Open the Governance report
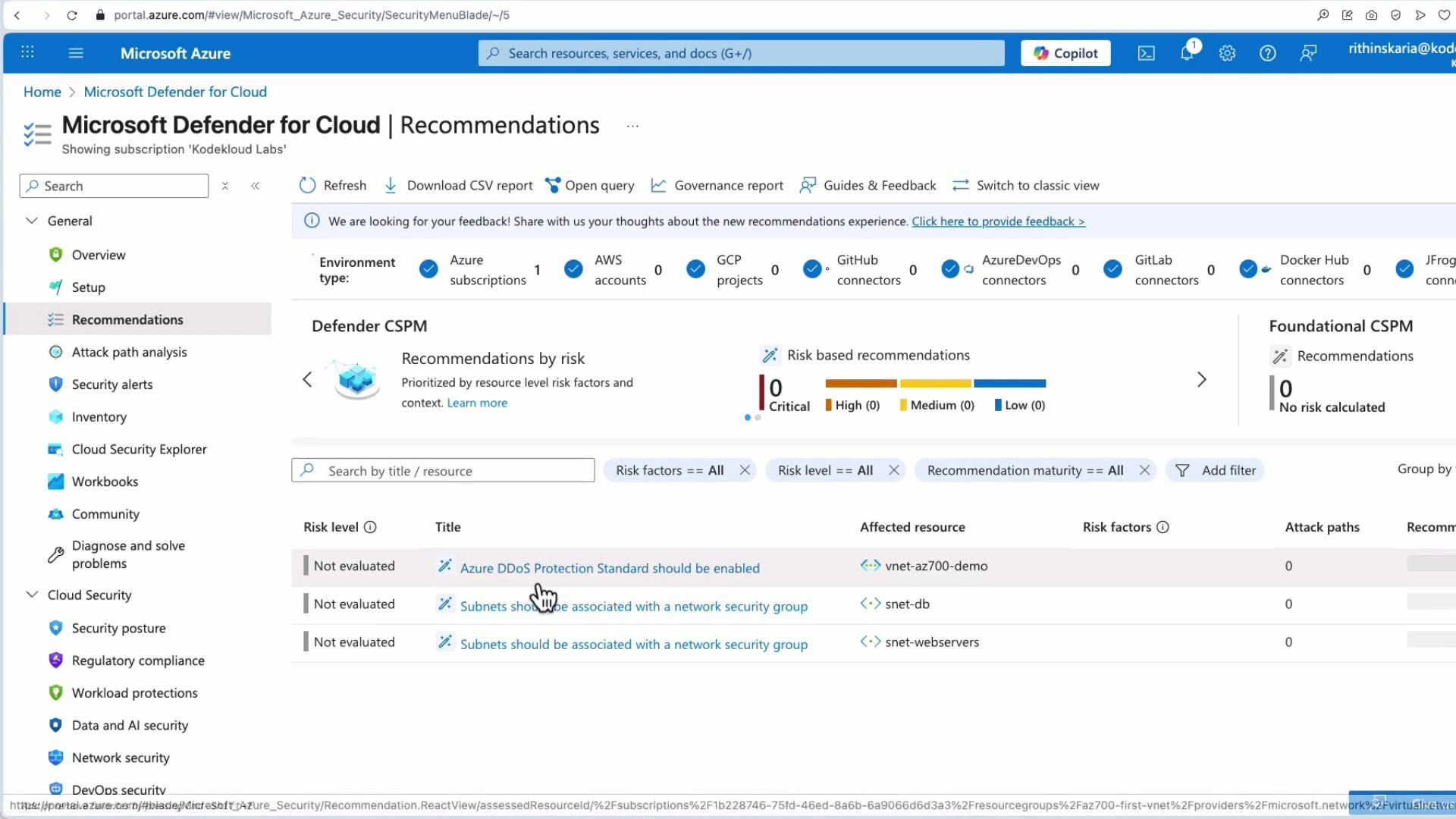The height and width of the screenshot is (819, 1456). (717, 185)
